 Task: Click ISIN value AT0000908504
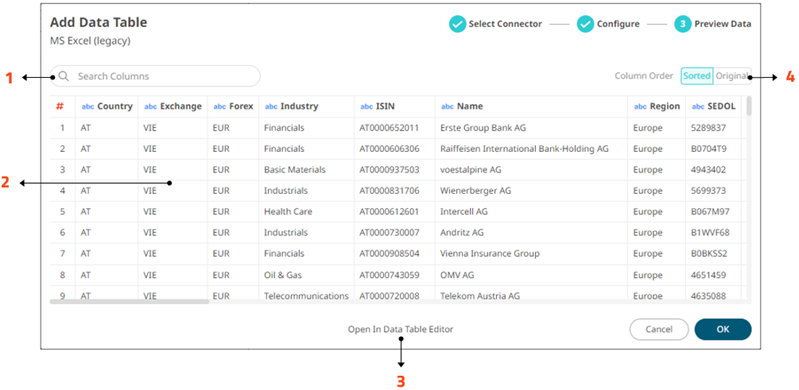pyautogui.click(x=389, y=253)
